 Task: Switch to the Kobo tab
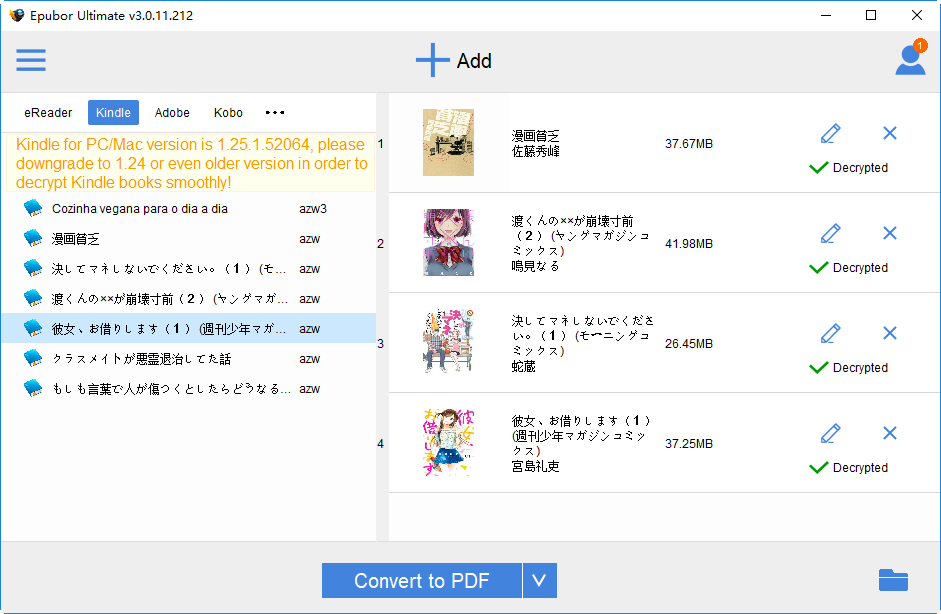(x=228, y=112)
